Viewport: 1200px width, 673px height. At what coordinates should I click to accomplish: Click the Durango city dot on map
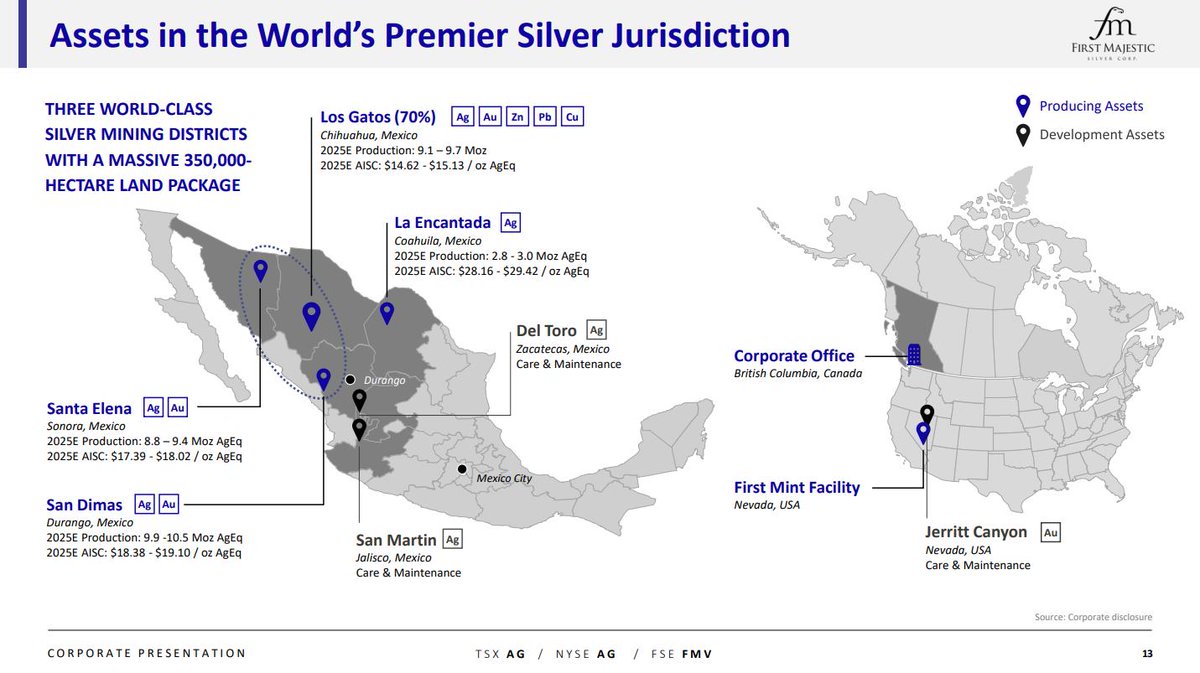350,380
